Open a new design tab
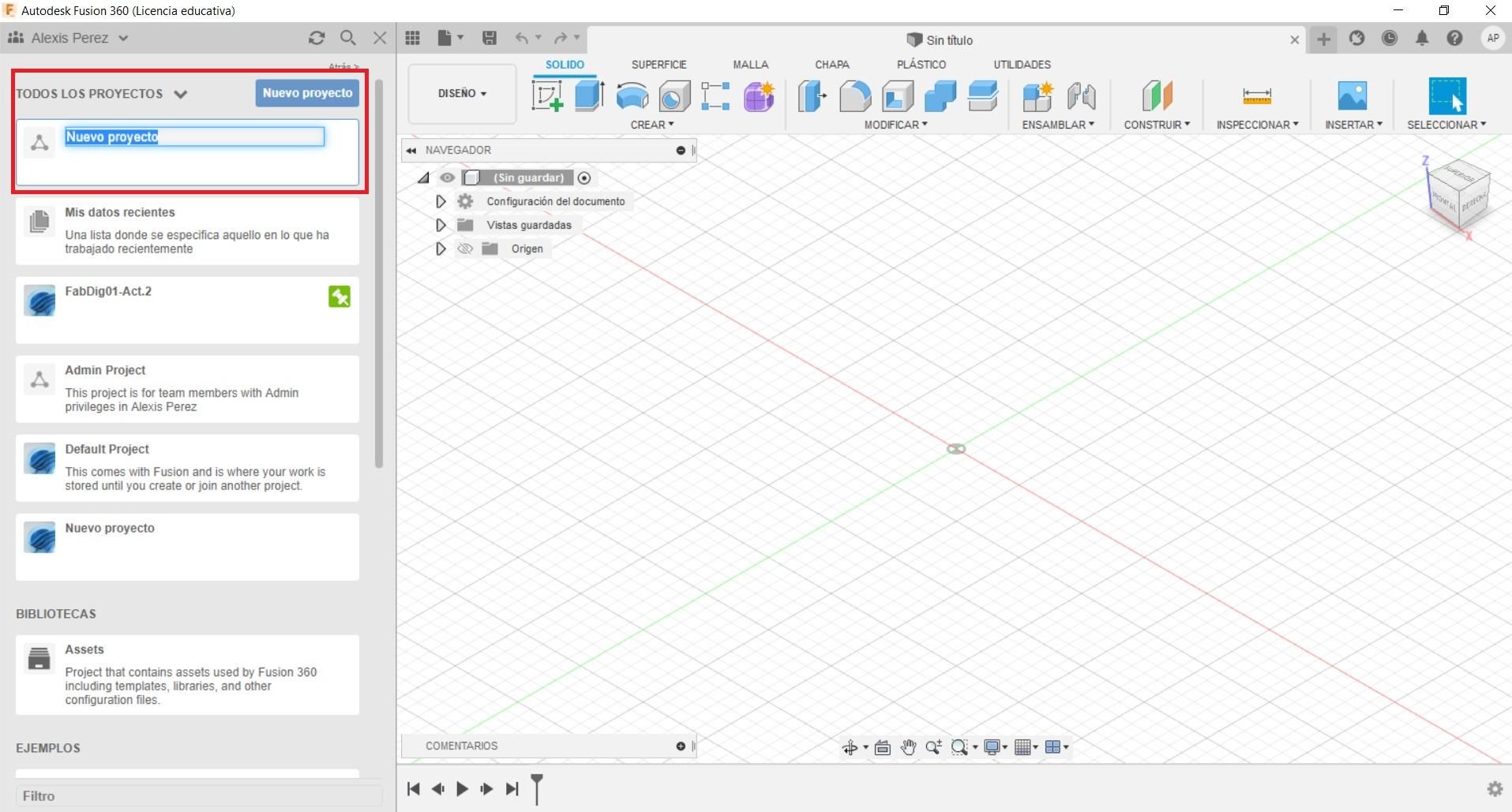1512x812 pixels. [1324, 39]
